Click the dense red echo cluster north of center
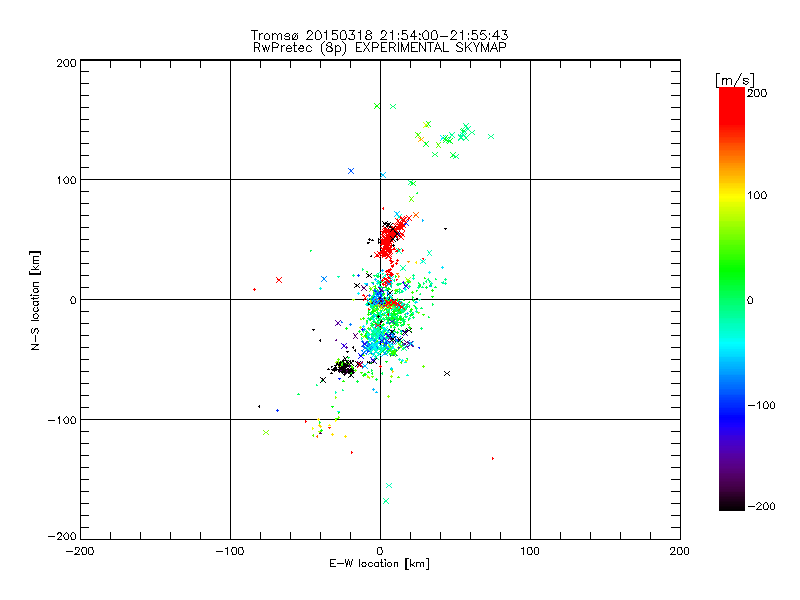This screenshot has width=800, height=600. (392, 237)
